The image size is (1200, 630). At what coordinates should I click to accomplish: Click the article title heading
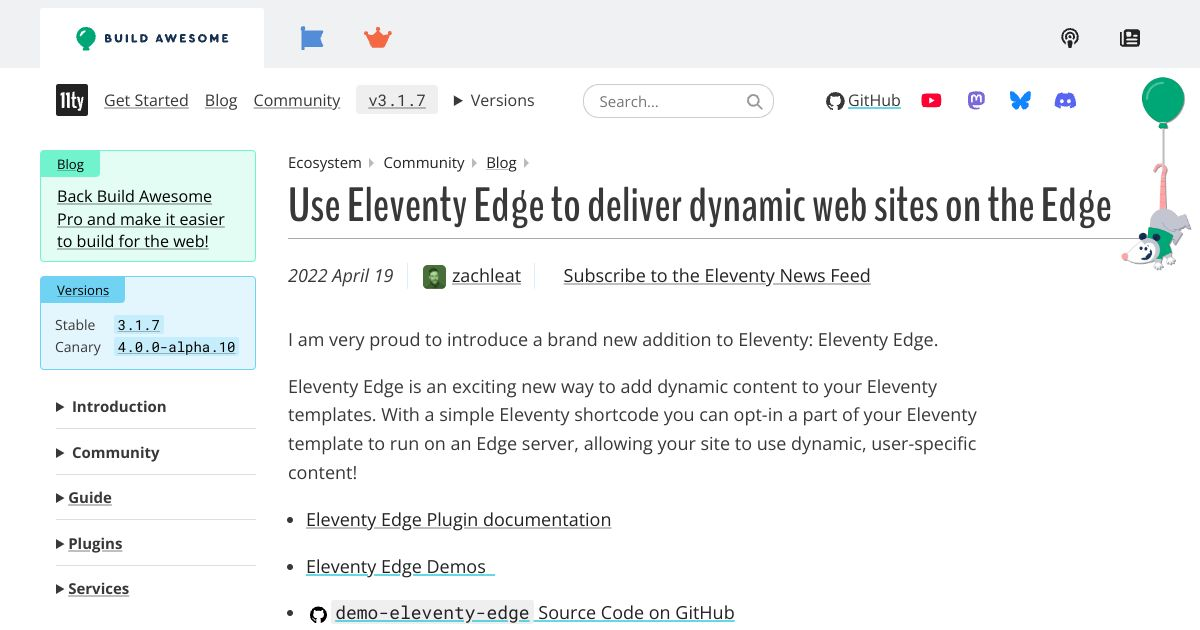point(700,207)
